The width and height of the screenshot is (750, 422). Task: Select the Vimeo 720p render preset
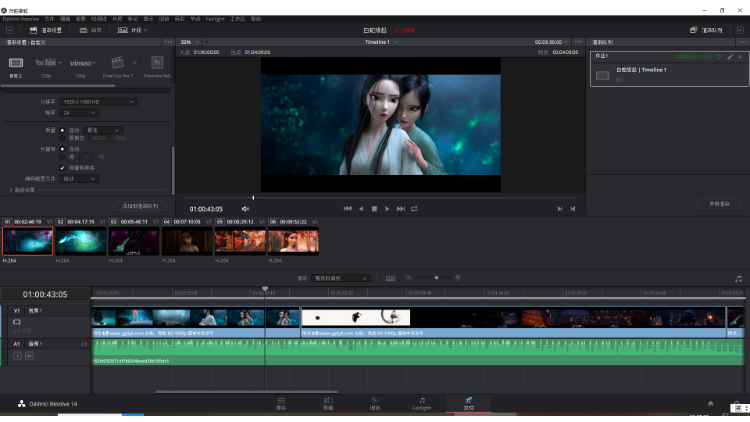click(80, 63)
